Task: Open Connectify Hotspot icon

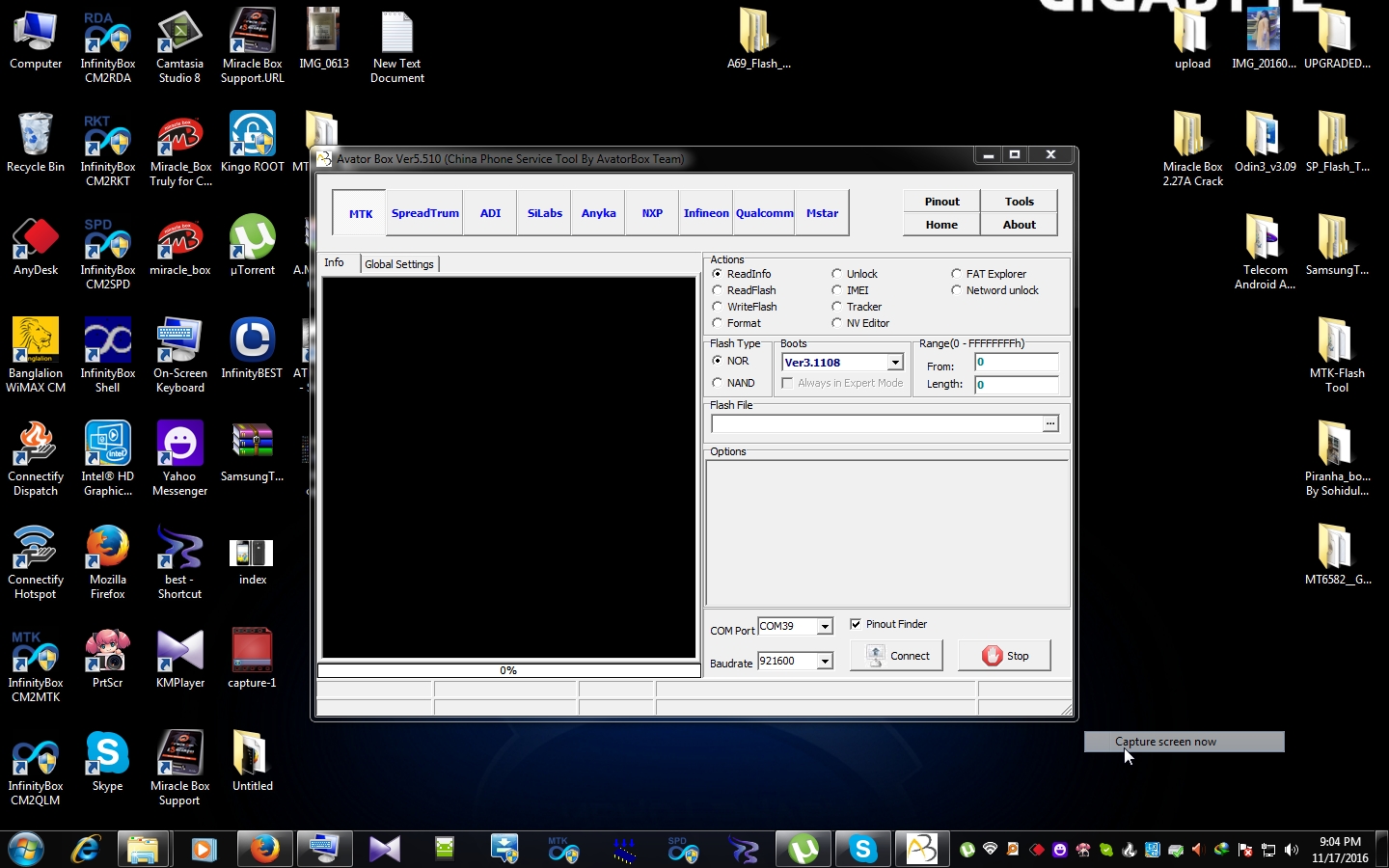Action: [36, 562]
